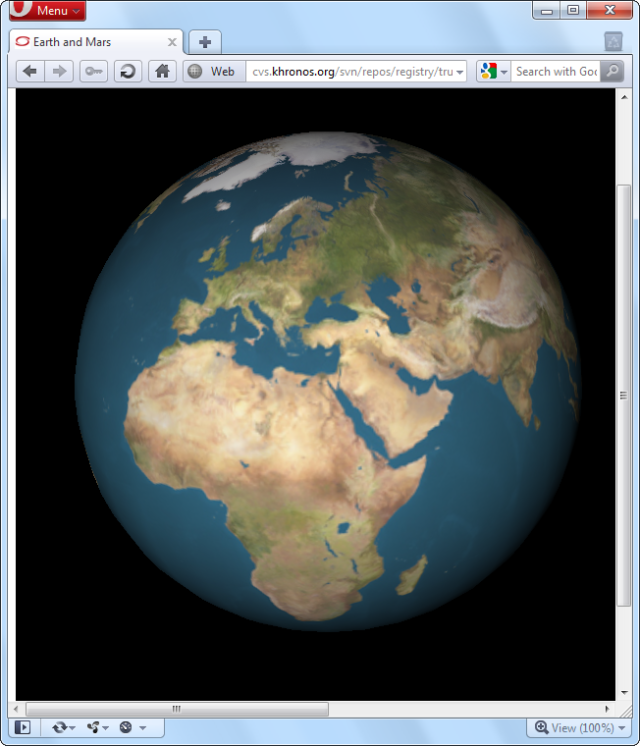
Task: Open the Opera Turbo status bar menu
Action: click(131, 727)
